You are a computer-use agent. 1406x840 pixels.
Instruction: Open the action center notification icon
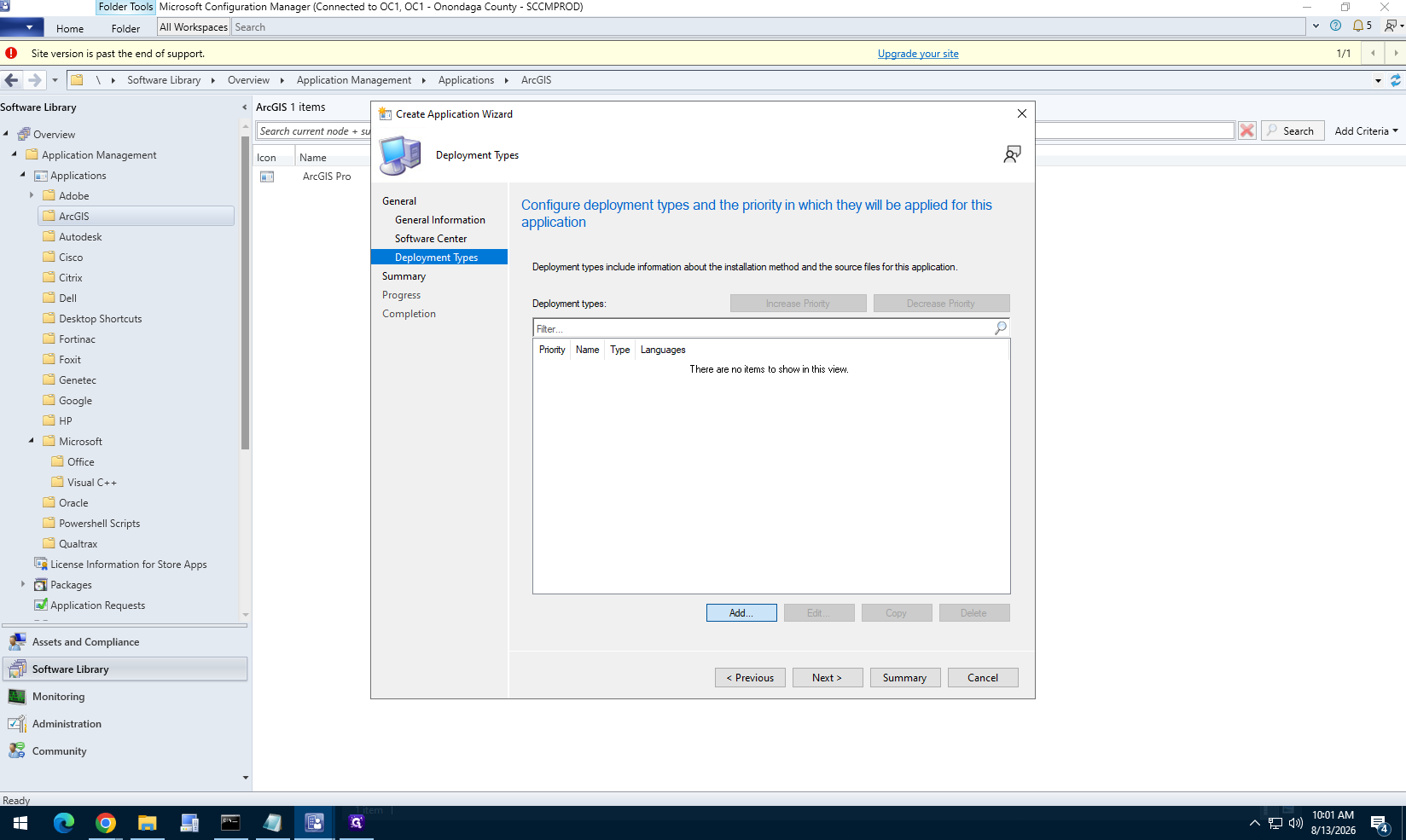(1380, 824)
